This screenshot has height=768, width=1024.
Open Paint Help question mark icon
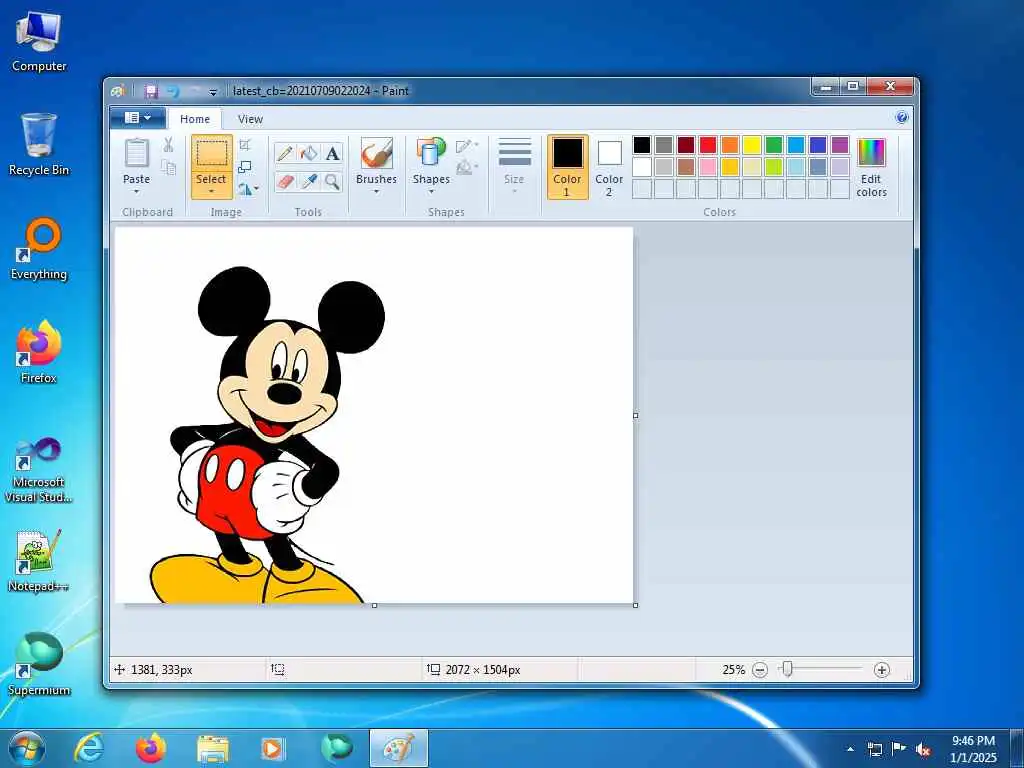tap(902, 118)
